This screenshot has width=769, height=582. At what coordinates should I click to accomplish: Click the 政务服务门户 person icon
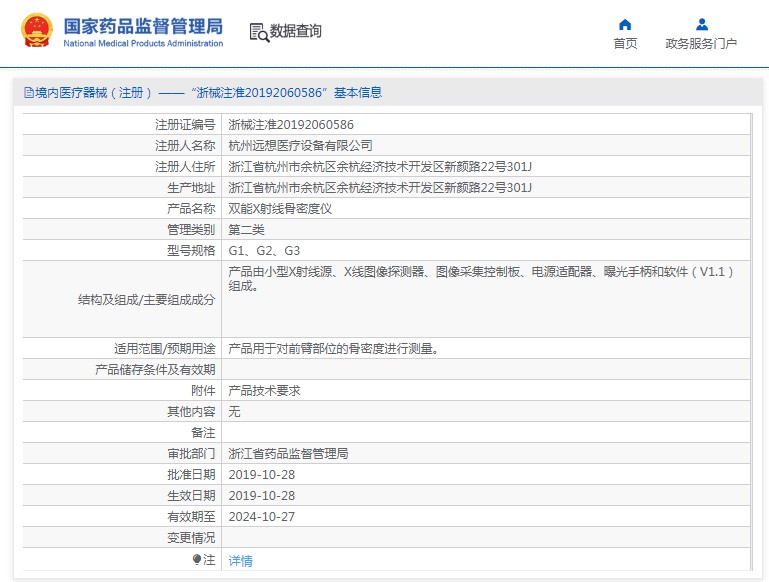tap(701, 25)
